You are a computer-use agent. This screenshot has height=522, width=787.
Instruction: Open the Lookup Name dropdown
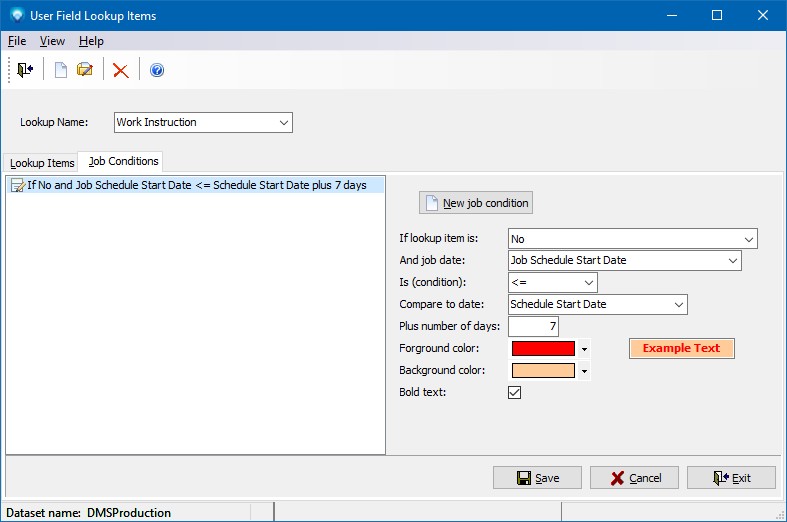[284, 123]
